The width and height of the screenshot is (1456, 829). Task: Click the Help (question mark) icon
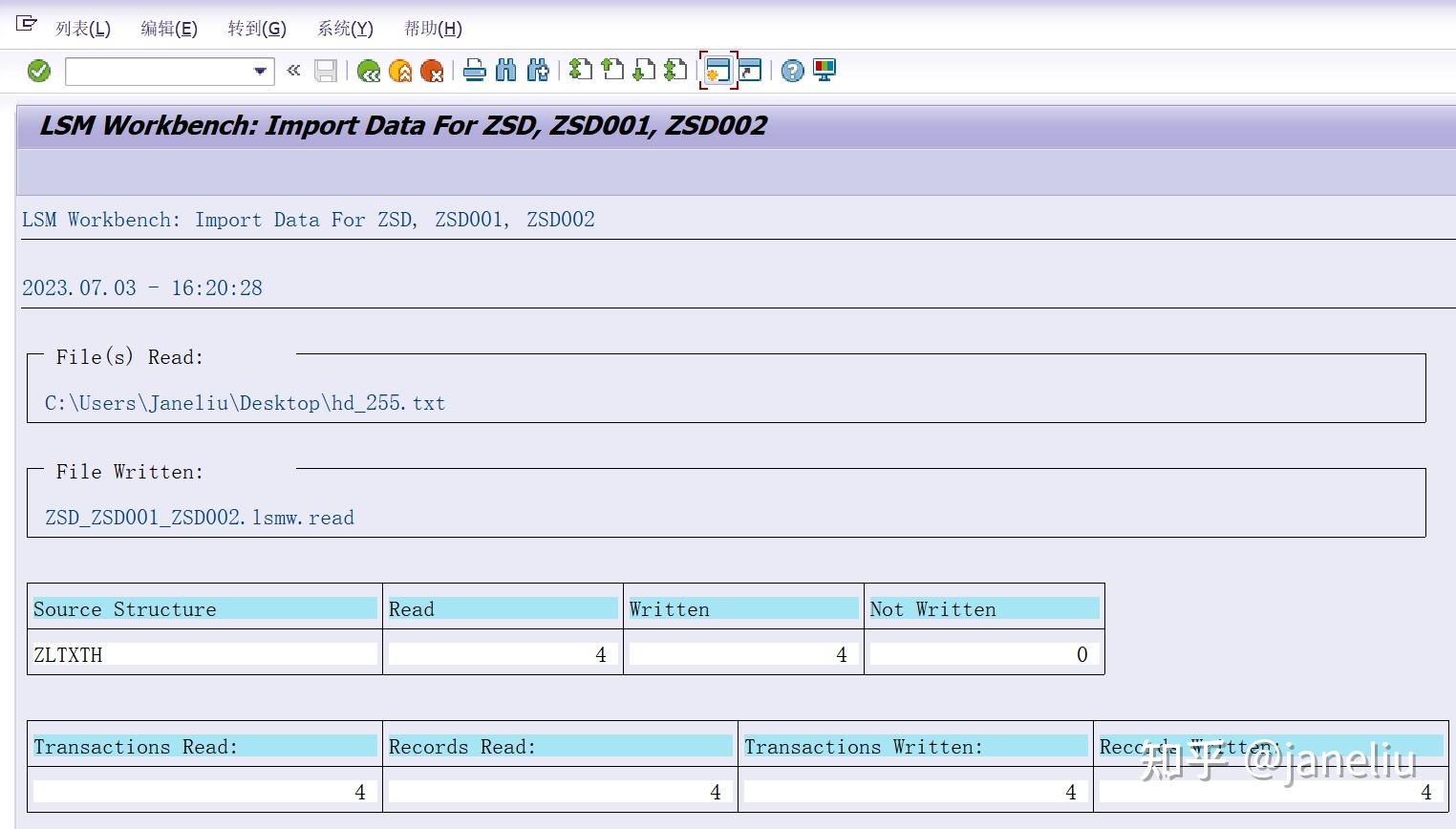(x=792, y=71)
